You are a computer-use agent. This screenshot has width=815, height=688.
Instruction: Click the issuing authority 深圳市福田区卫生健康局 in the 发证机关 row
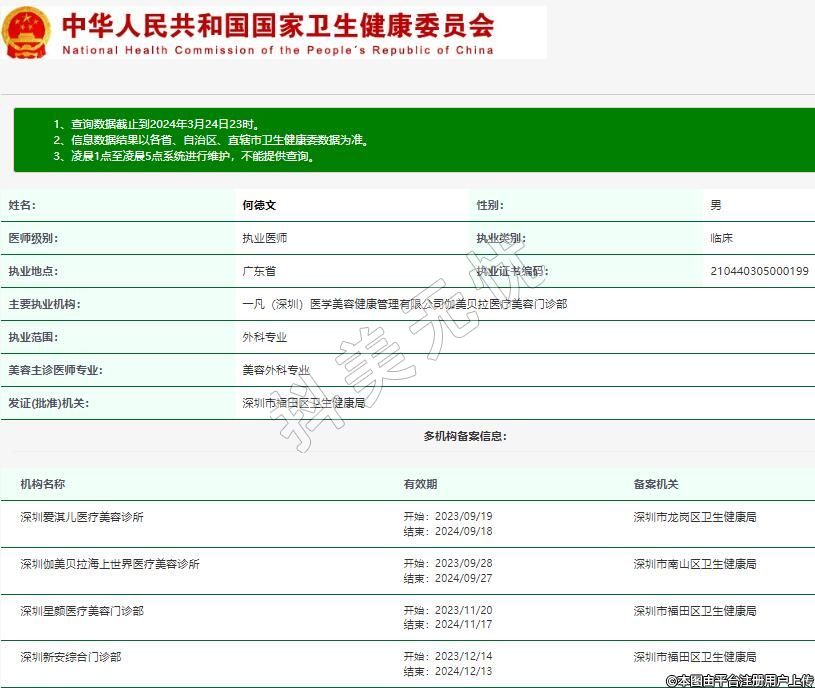(303, 403)
